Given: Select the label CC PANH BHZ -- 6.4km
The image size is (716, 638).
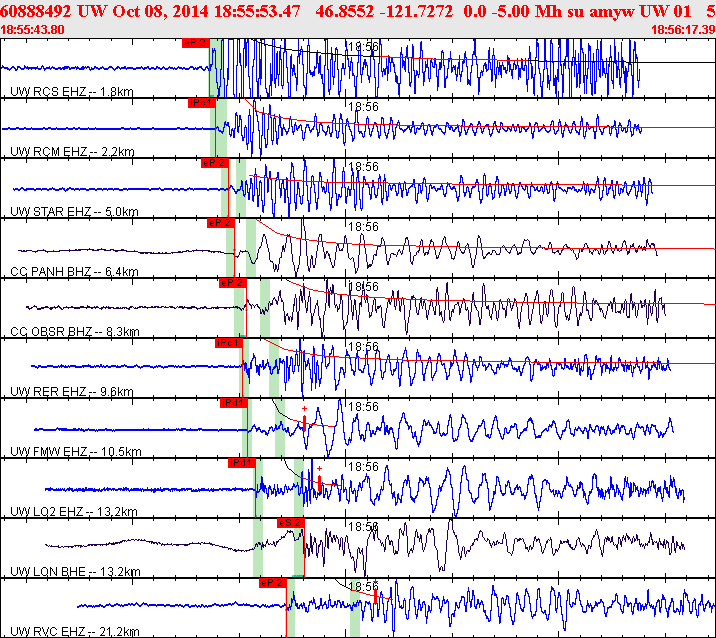Looking at the screenshot, I should 74,272.
